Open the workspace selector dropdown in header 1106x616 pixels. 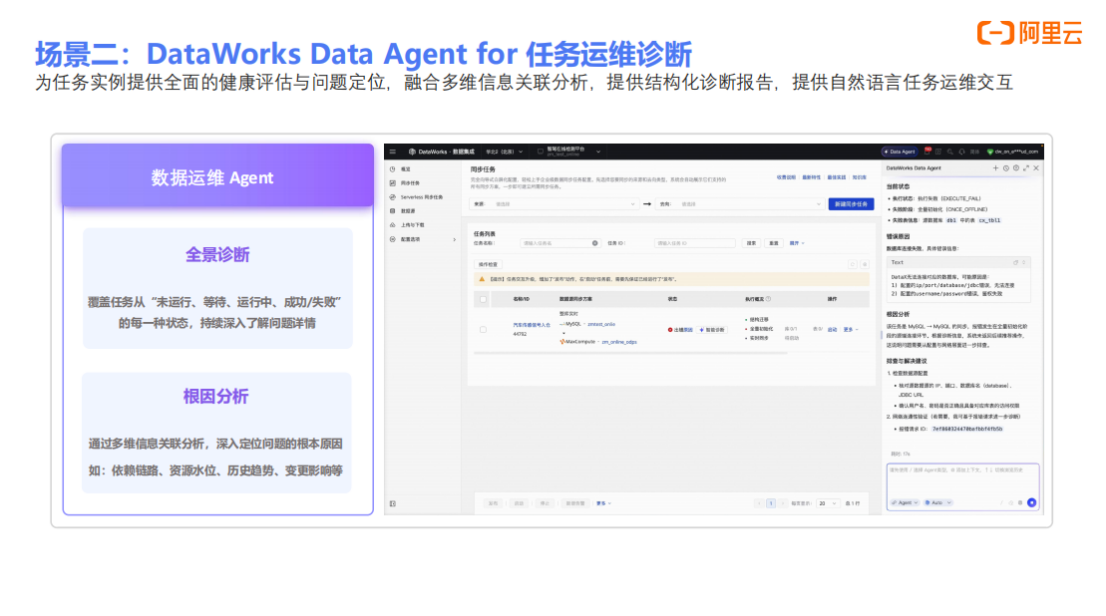click(569, 152)
